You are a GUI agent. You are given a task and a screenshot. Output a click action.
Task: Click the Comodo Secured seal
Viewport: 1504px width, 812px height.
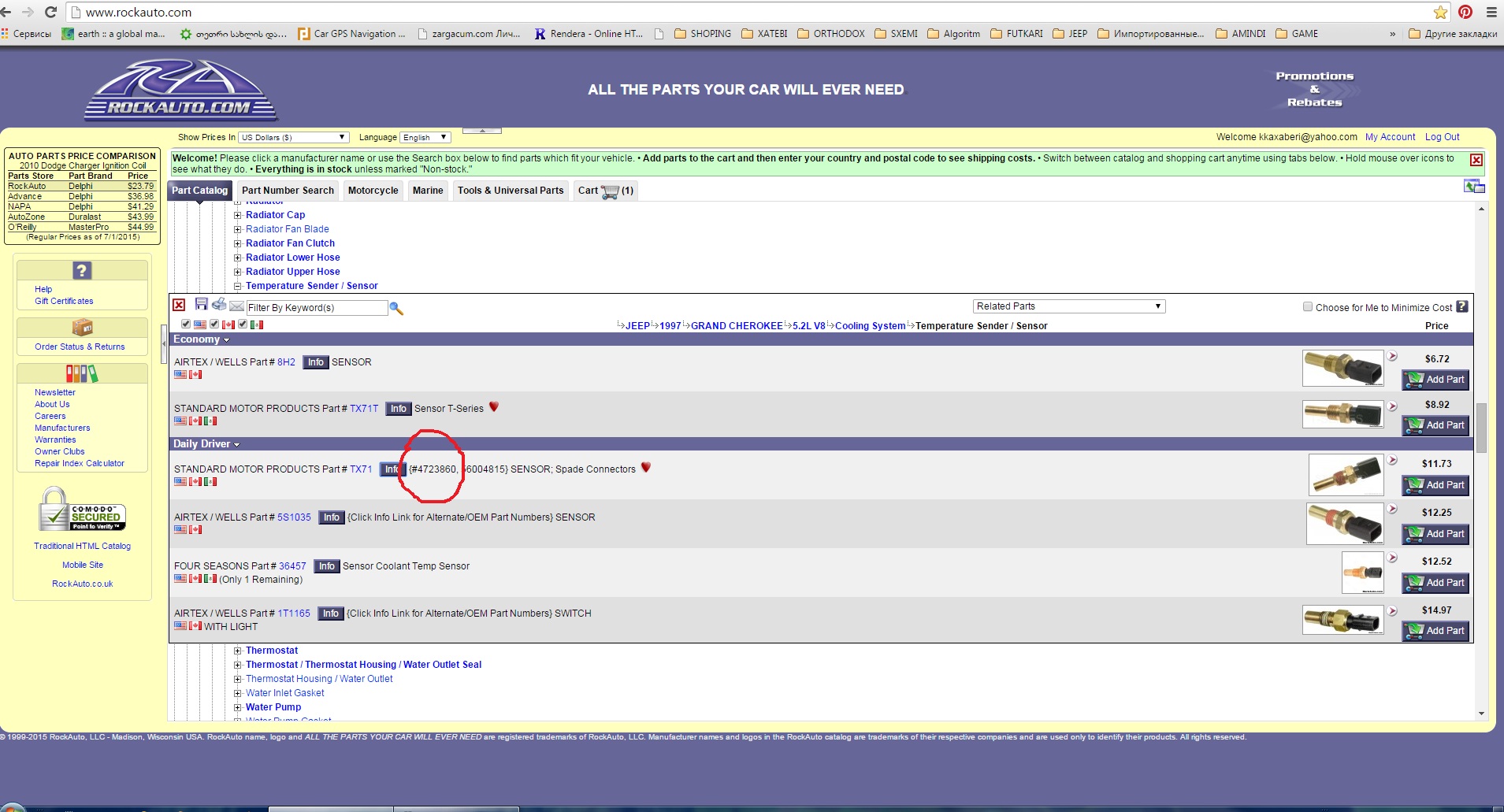pyautogui.click(x=82, y=510)
